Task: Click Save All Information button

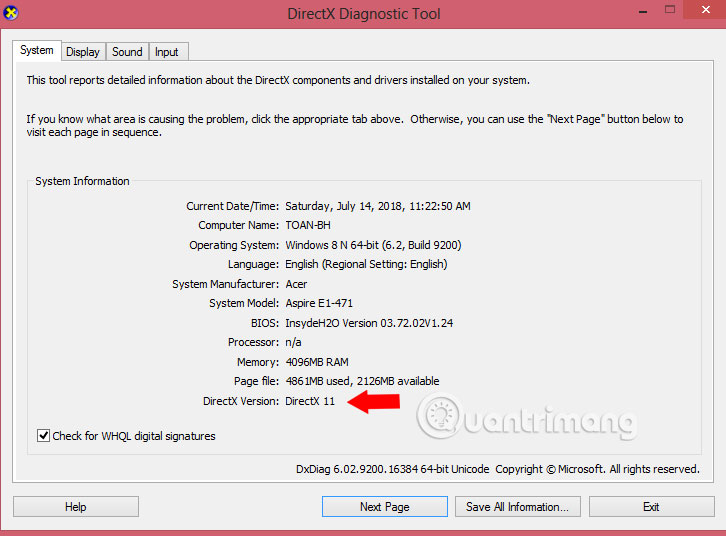Action: coord(517,507)
